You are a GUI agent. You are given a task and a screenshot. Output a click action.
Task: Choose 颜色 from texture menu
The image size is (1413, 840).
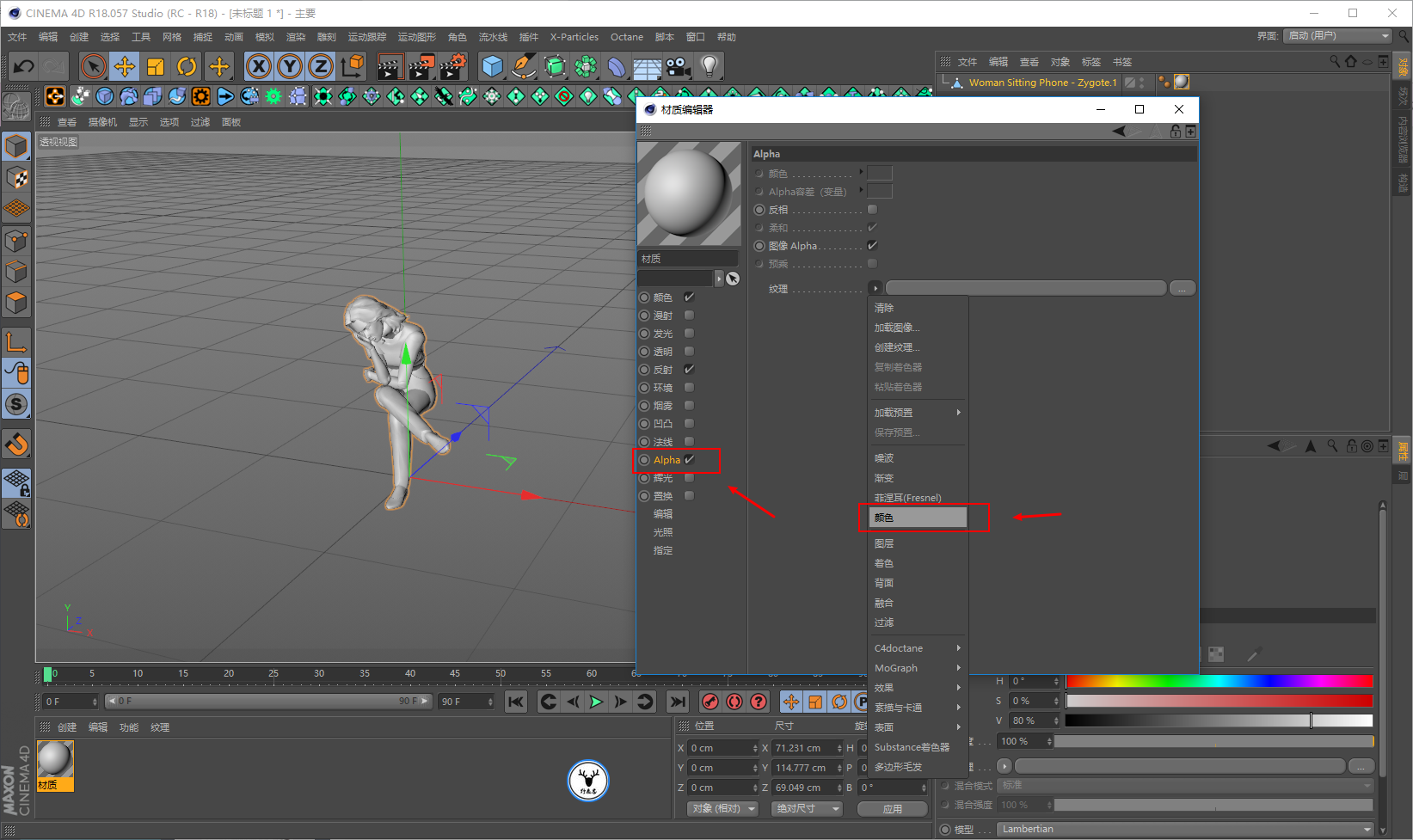coord(918,518)
